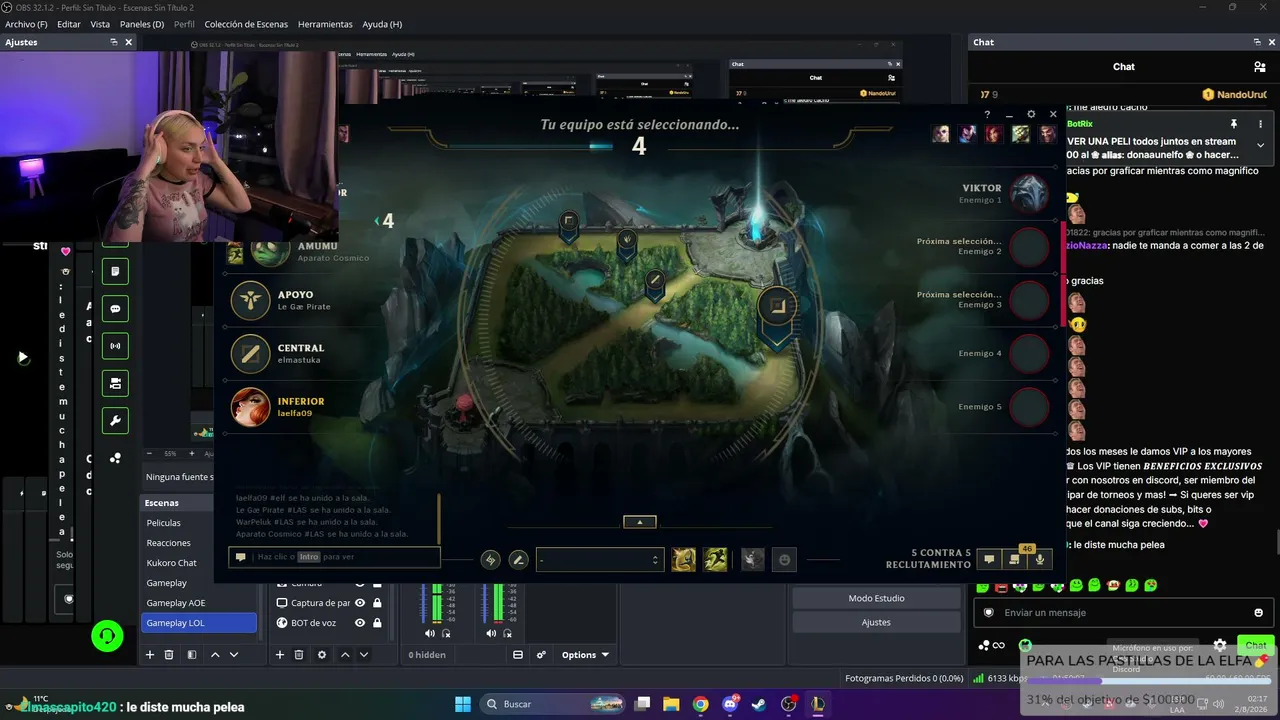Screen dimensions: 1280x720
Task: Click the League chat input 'Haz clic o Intro'
Action: click(334, 557)
